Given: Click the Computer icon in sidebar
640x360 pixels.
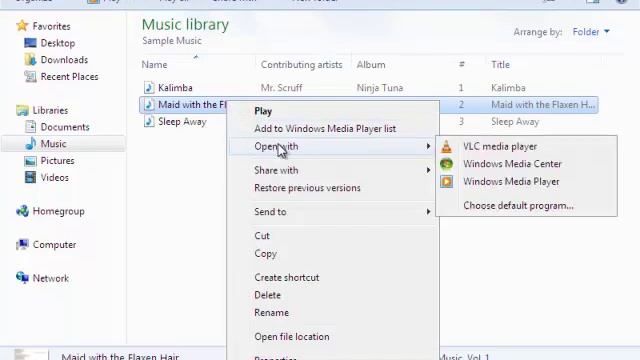Looking at the screenshot, I should point(22,244).
